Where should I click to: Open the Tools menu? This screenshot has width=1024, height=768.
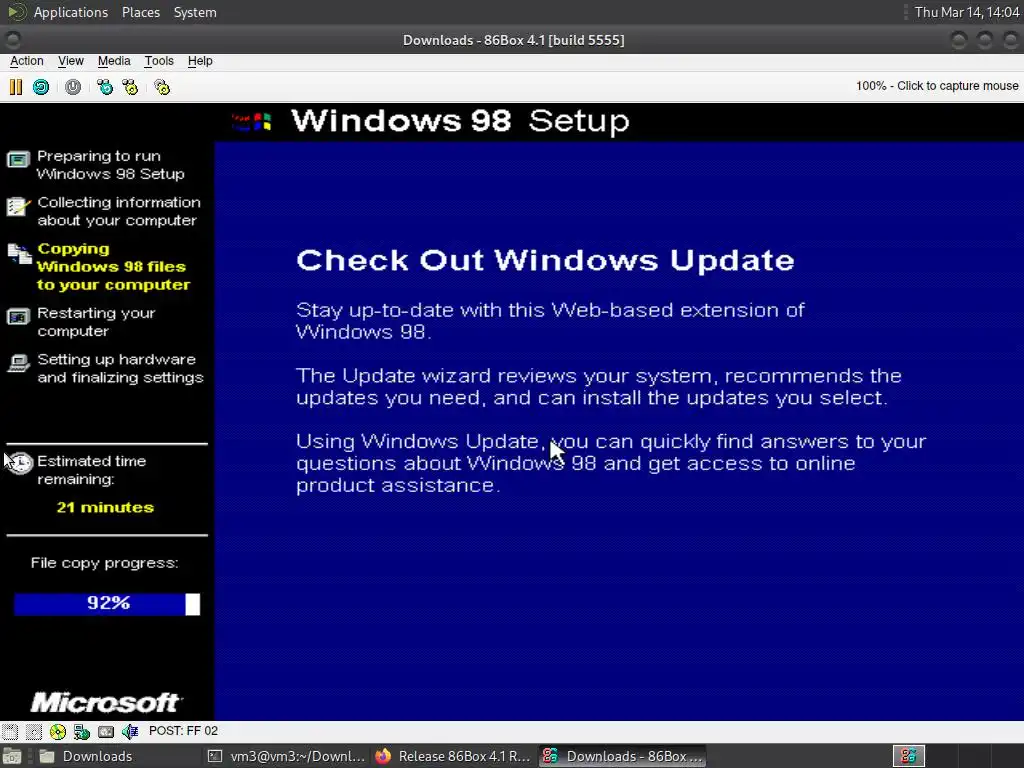[159, 61]
